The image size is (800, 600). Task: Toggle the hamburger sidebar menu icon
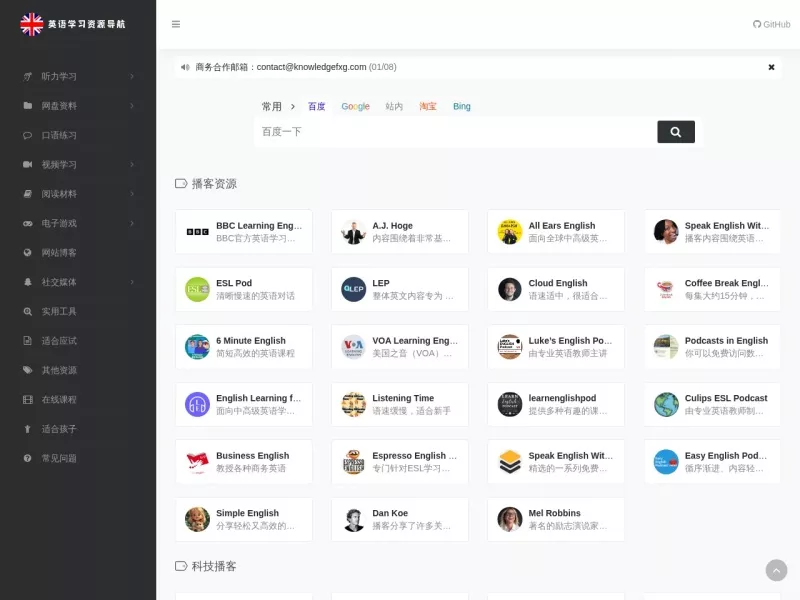pos(176,24)
